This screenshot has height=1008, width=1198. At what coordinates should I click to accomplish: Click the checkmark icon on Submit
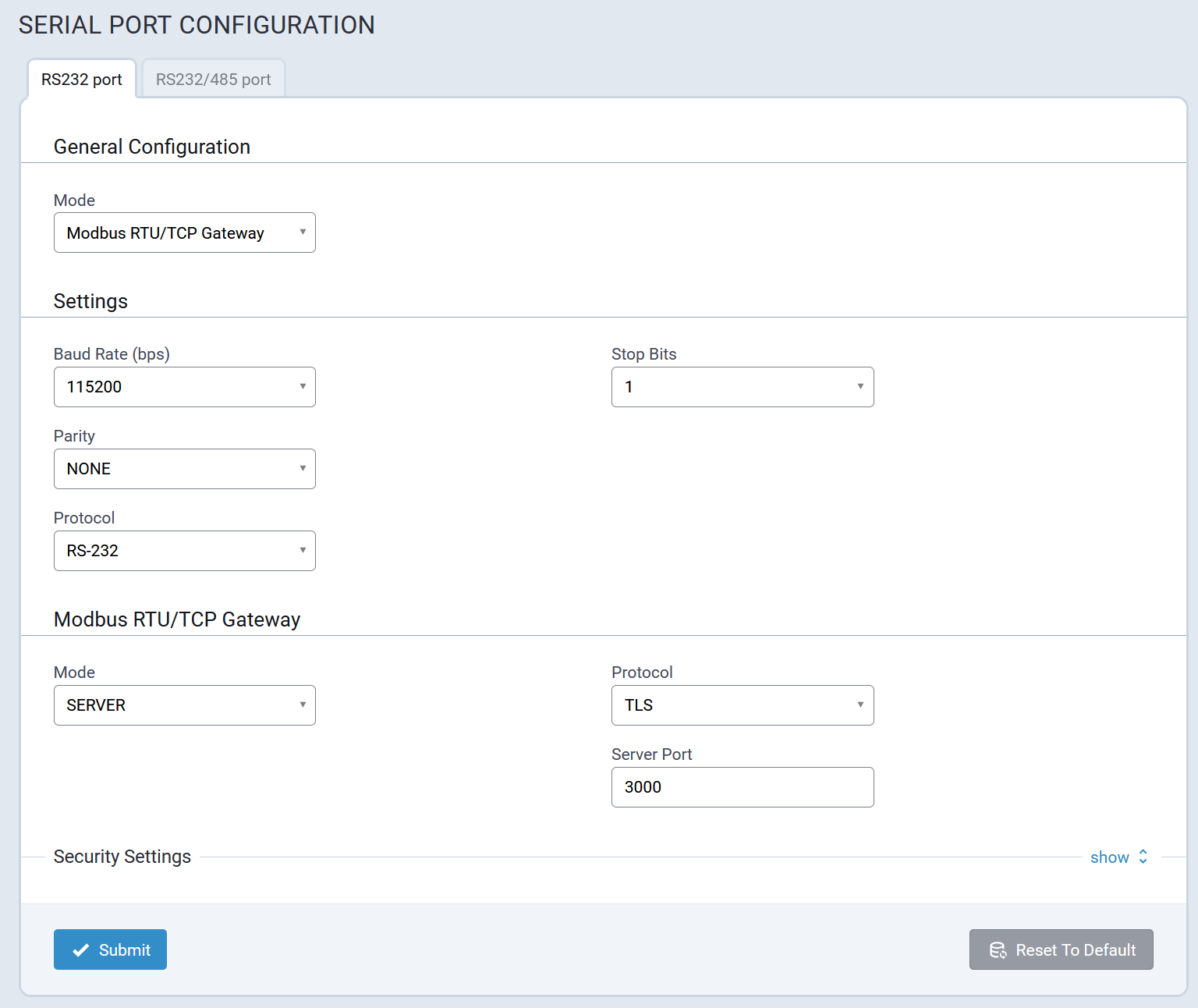click(x=80, y=950)
